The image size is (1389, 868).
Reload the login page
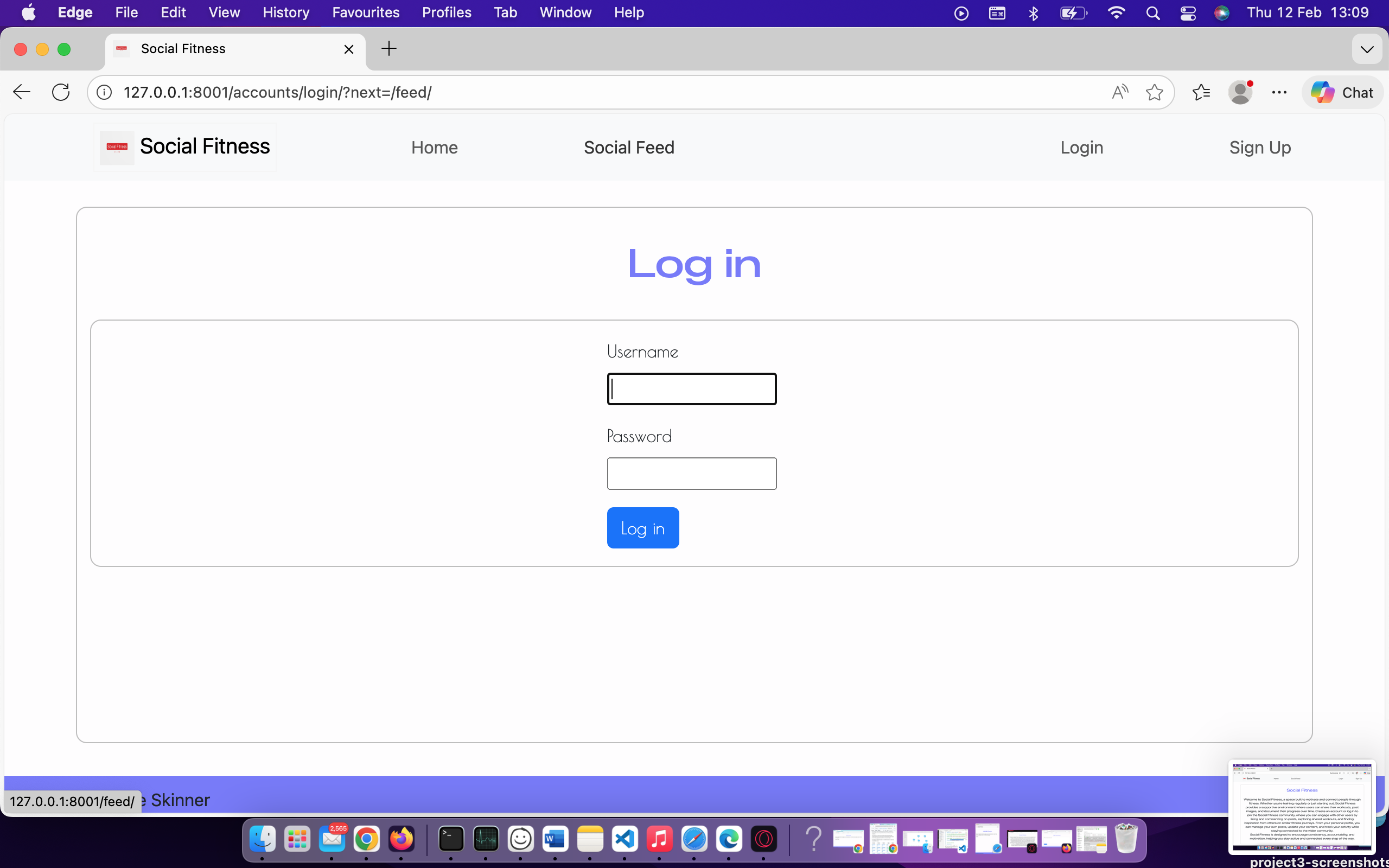pyautogui.click(x=60, y=92)
